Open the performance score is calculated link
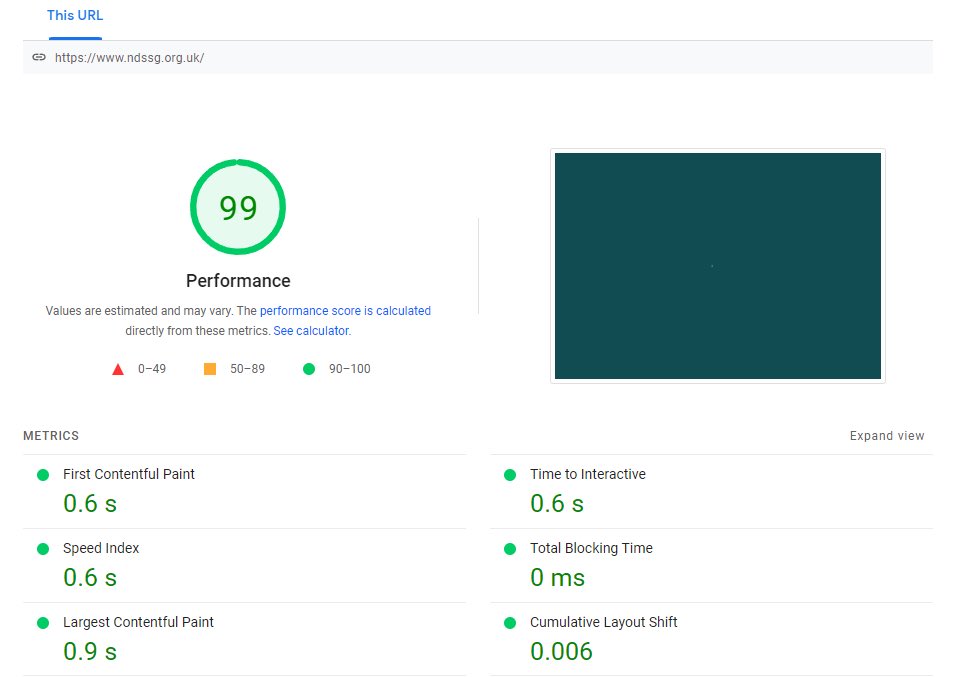This screenshot has height=677, width=956. [345, 310]
